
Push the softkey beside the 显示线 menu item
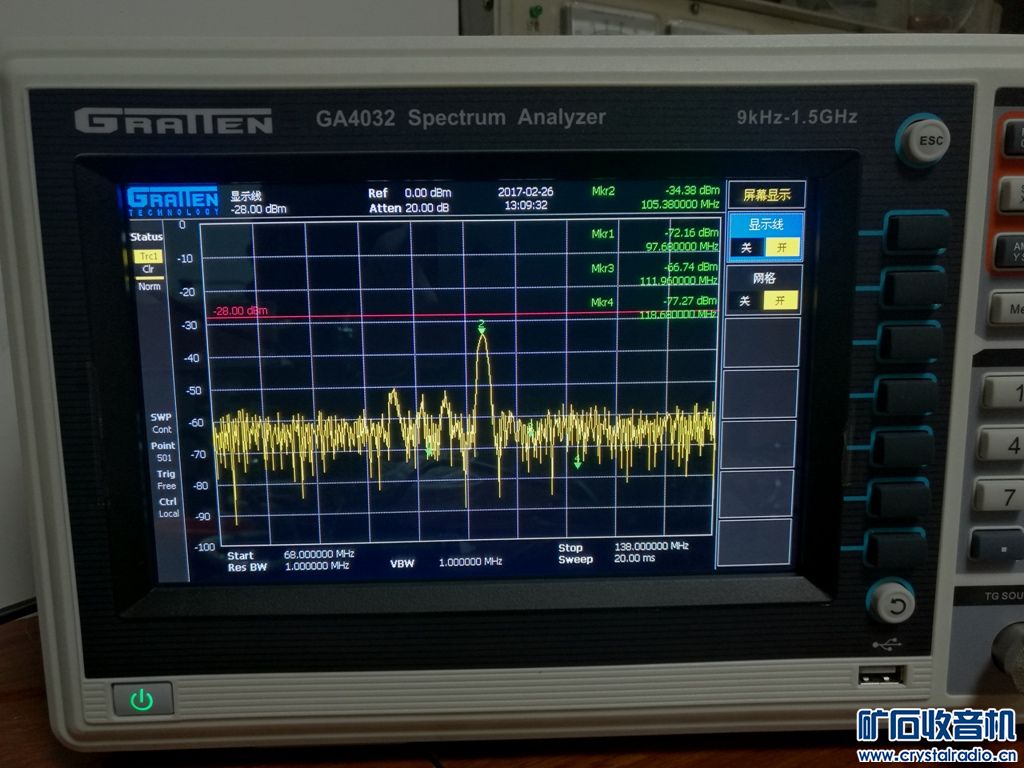(x=916, y=232)
